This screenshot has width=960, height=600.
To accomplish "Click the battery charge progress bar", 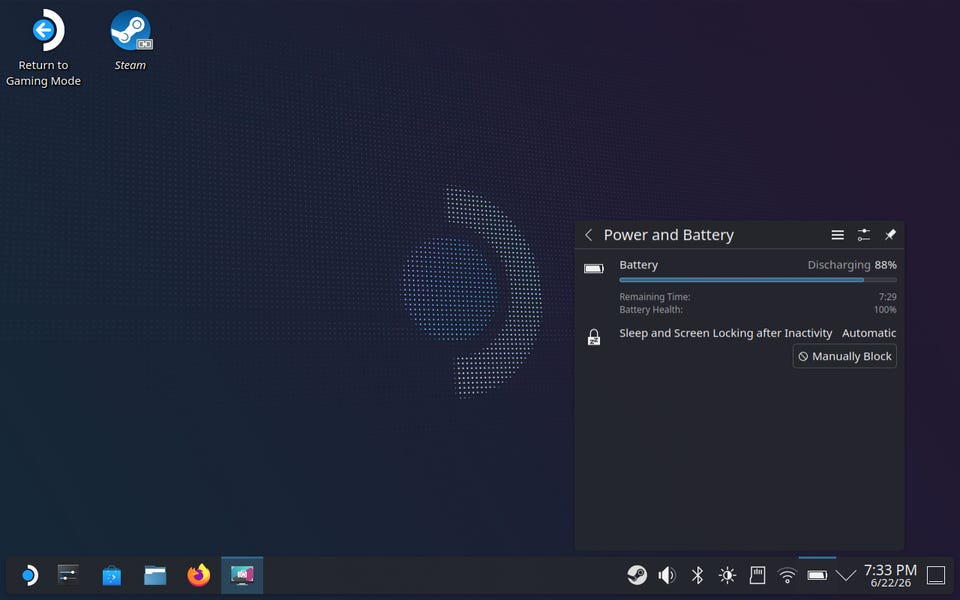I will point(758,280).
